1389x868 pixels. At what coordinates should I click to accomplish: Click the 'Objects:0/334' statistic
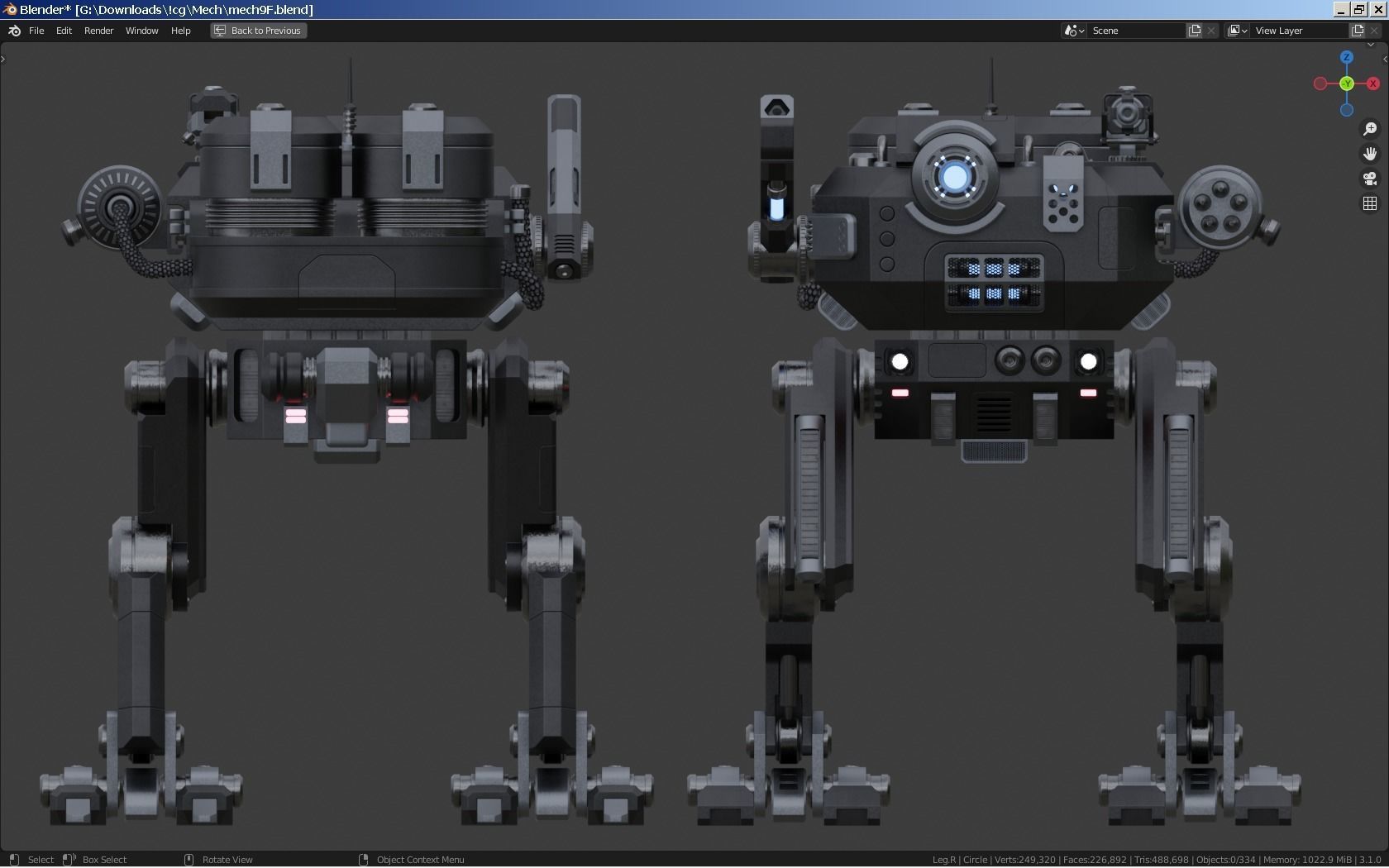1225,860
